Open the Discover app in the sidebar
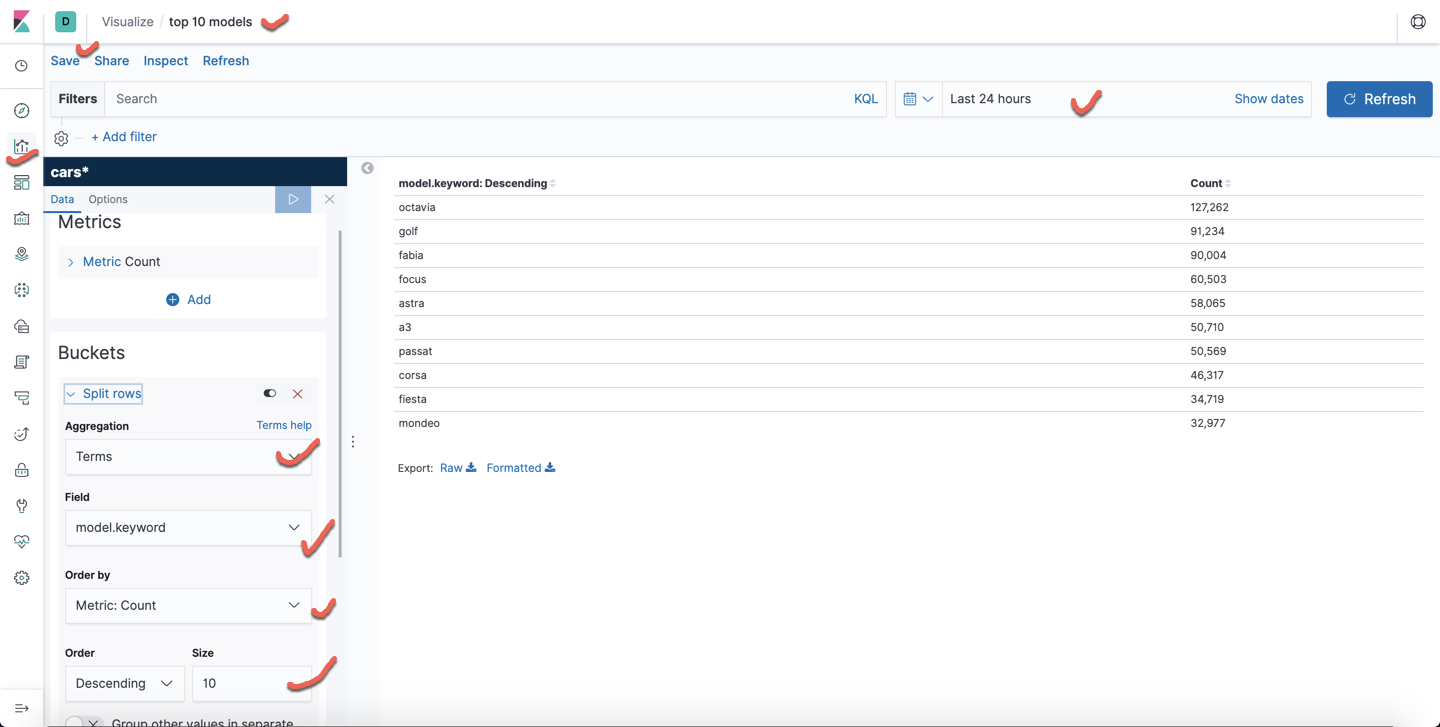1440x727 pixels. pyautogui.click(x=21, y=110)
